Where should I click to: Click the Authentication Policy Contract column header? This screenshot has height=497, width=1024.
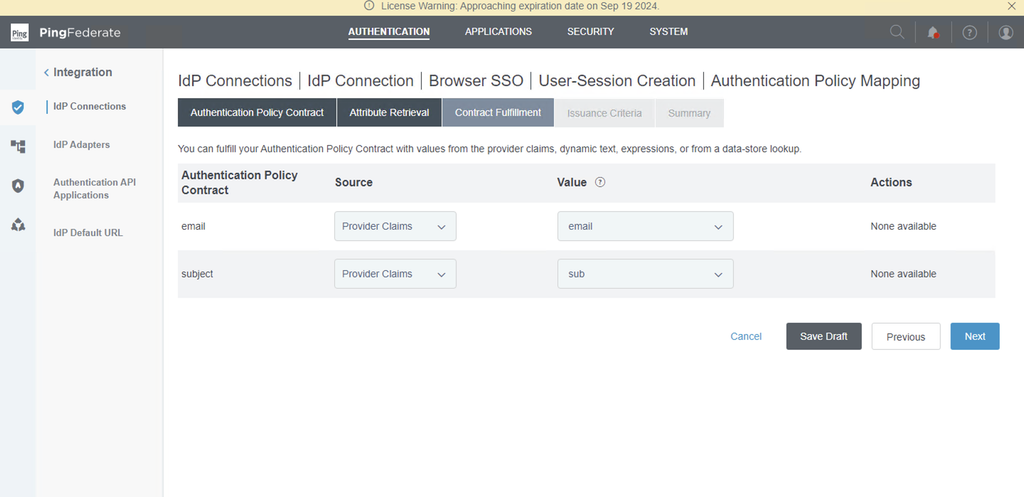(239, 183)
